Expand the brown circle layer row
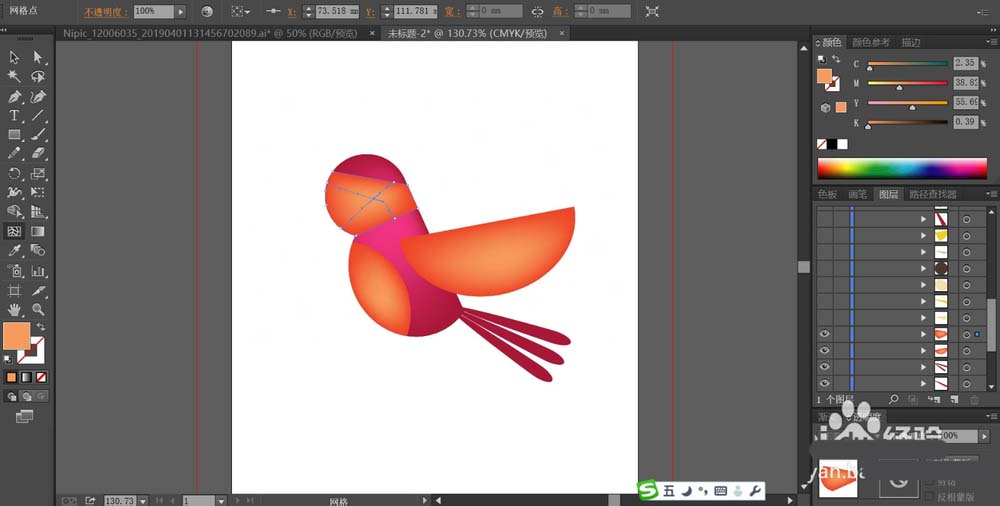Screen dimensions: 1000x506 click(923, 268)
